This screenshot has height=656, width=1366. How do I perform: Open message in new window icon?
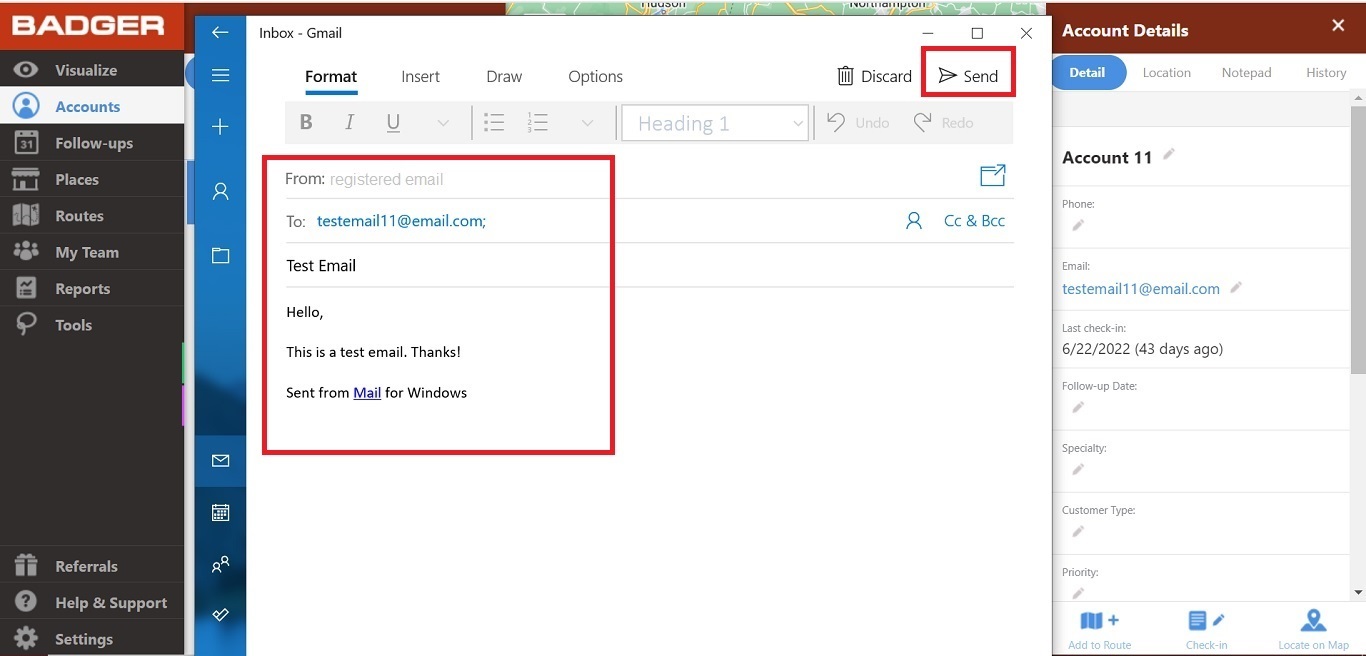click(x=992, y=176)
